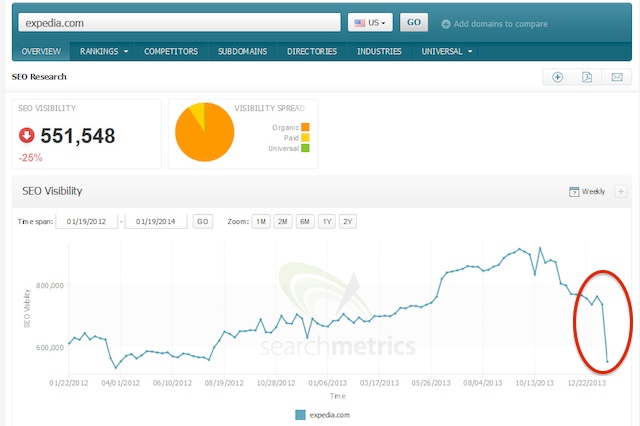Click the envelope email icon
The image size is (640, 426).
tap(617, 77)
